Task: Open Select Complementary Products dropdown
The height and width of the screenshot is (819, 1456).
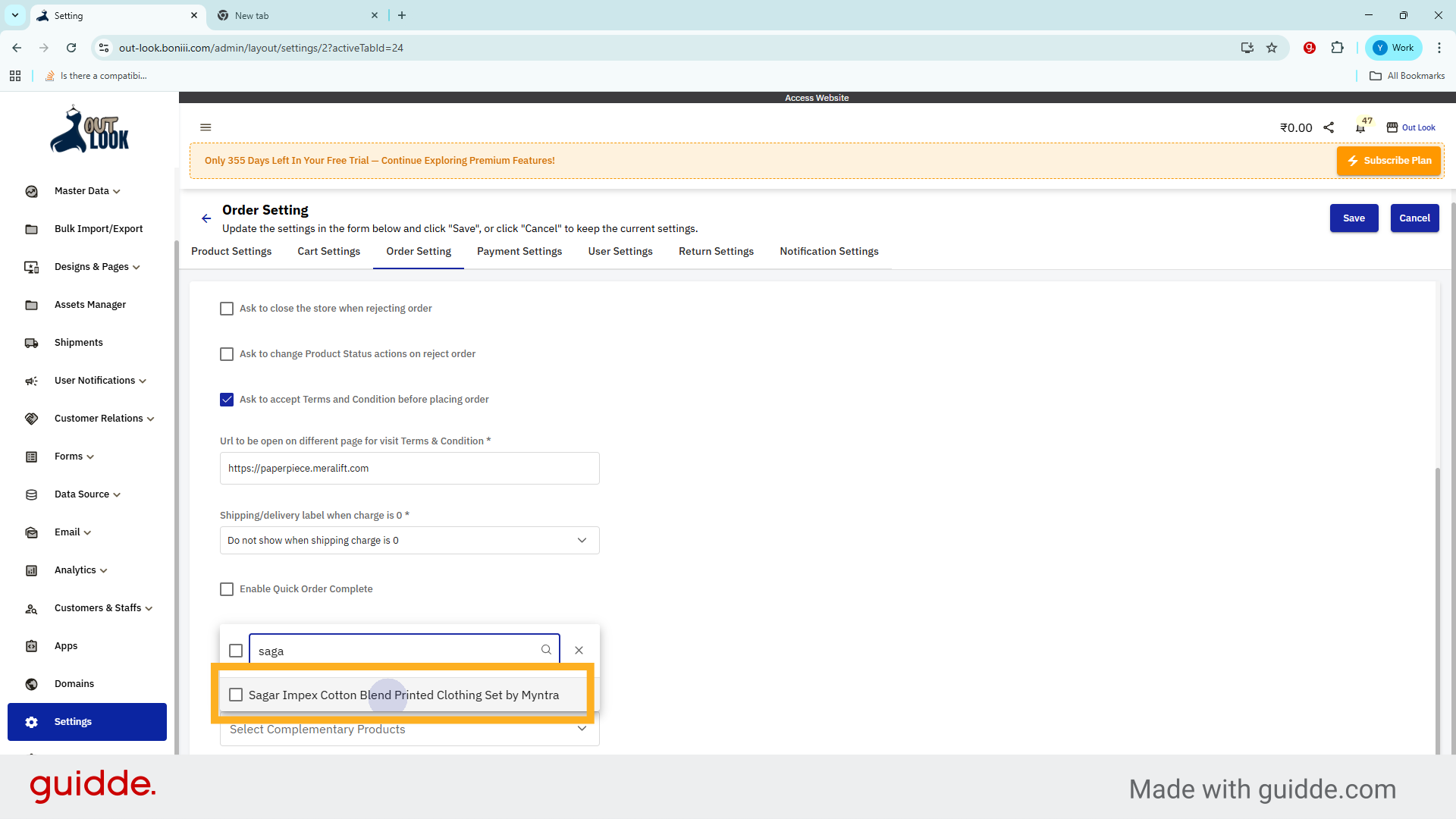Action: point(409,729)
